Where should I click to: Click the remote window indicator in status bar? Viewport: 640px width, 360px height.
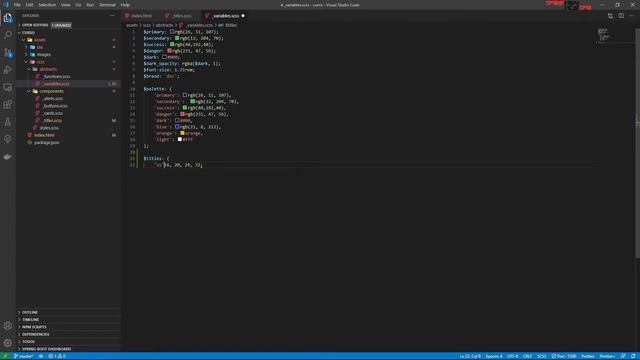(5, 356)
